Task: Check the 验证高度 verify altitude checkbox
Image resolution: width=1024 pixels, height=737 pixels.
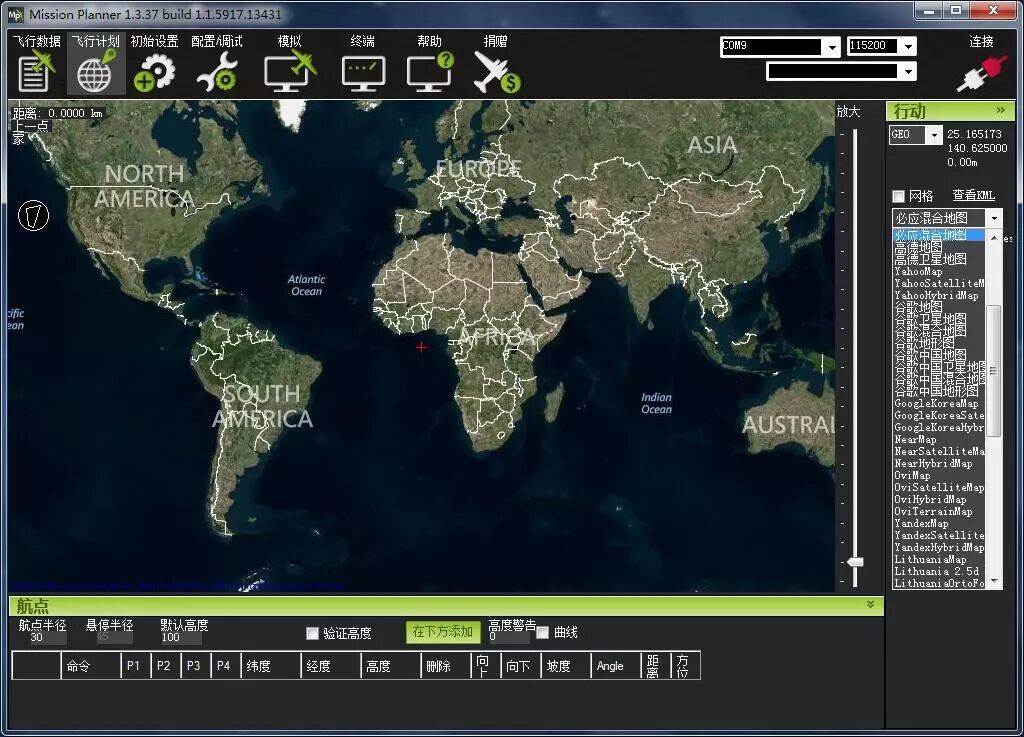Action: [x=313, y=633]
